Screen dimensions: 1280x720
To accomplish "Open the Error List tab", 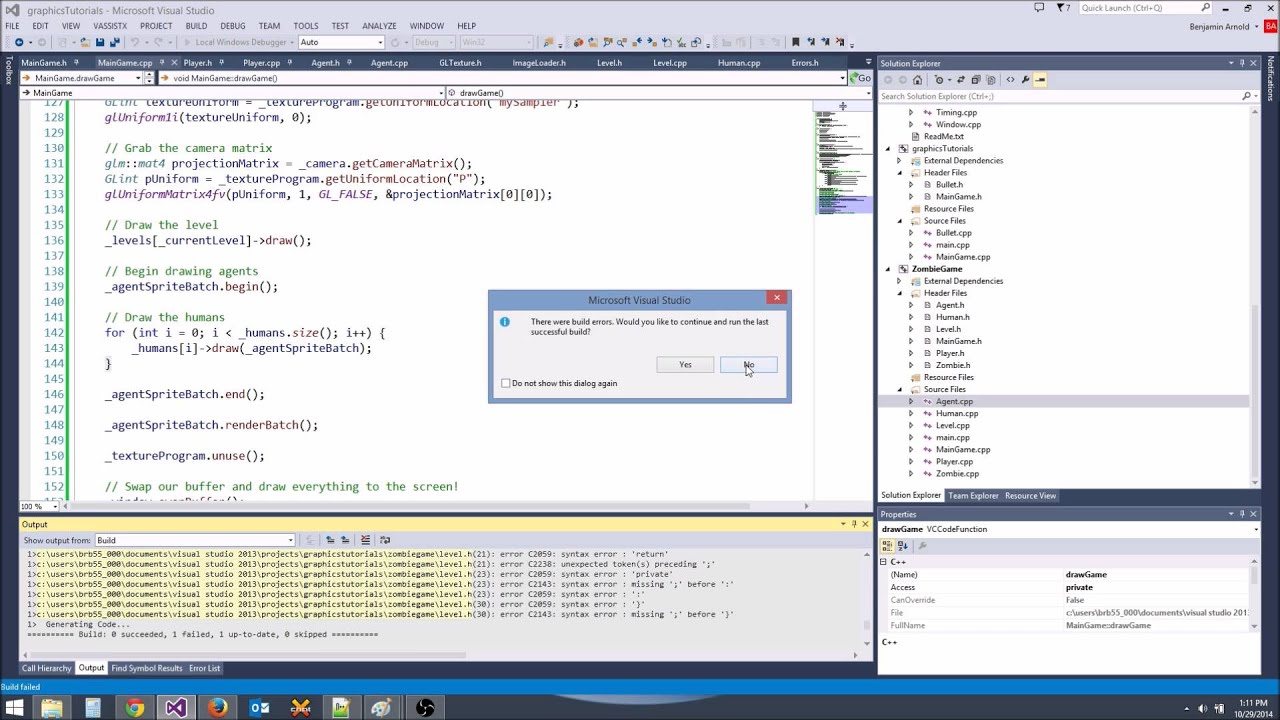I will pyautogui.click(x=204, y=668).
